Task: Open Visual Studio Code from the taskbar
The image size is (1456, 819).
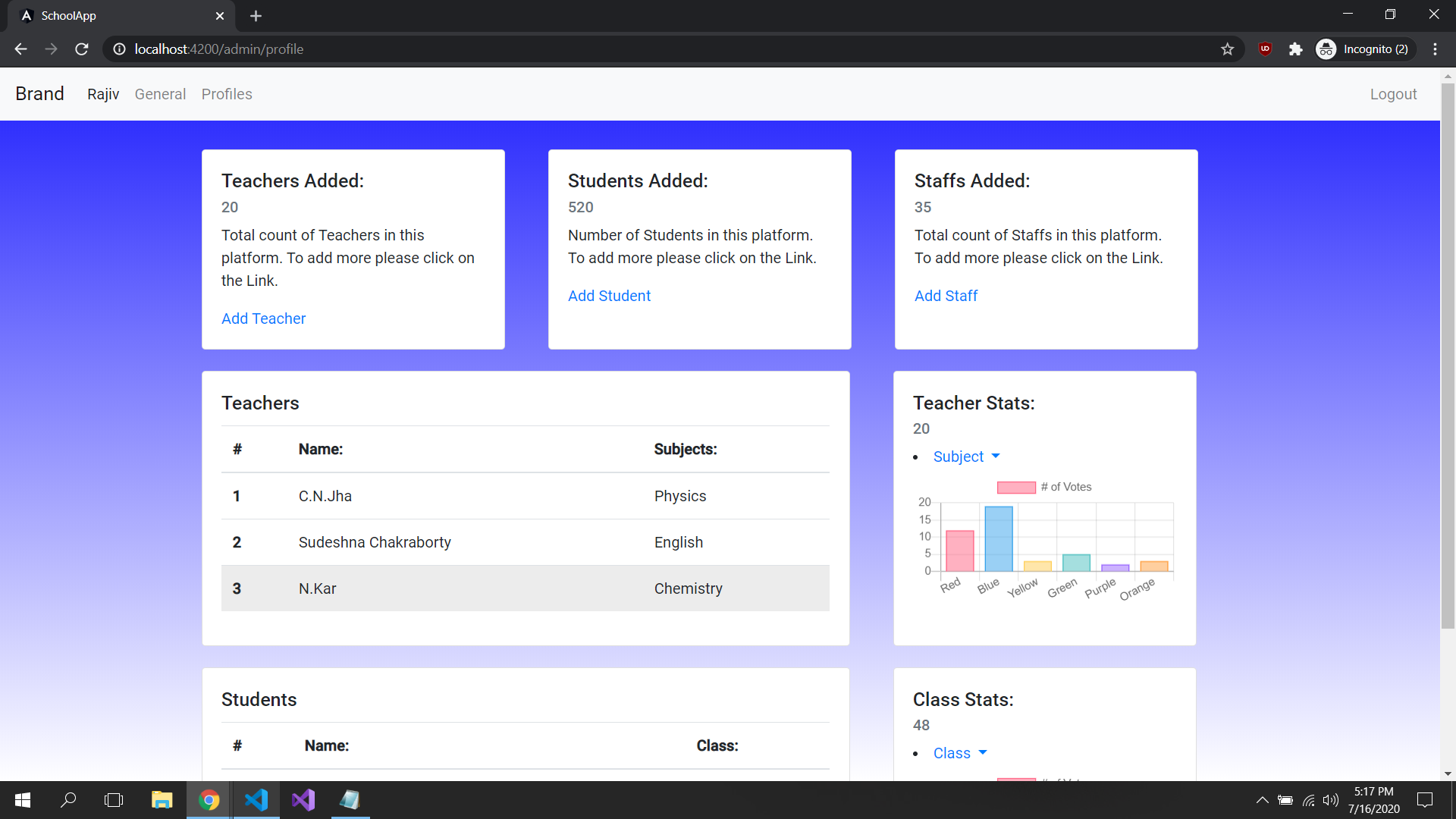Action: (256, 799)
